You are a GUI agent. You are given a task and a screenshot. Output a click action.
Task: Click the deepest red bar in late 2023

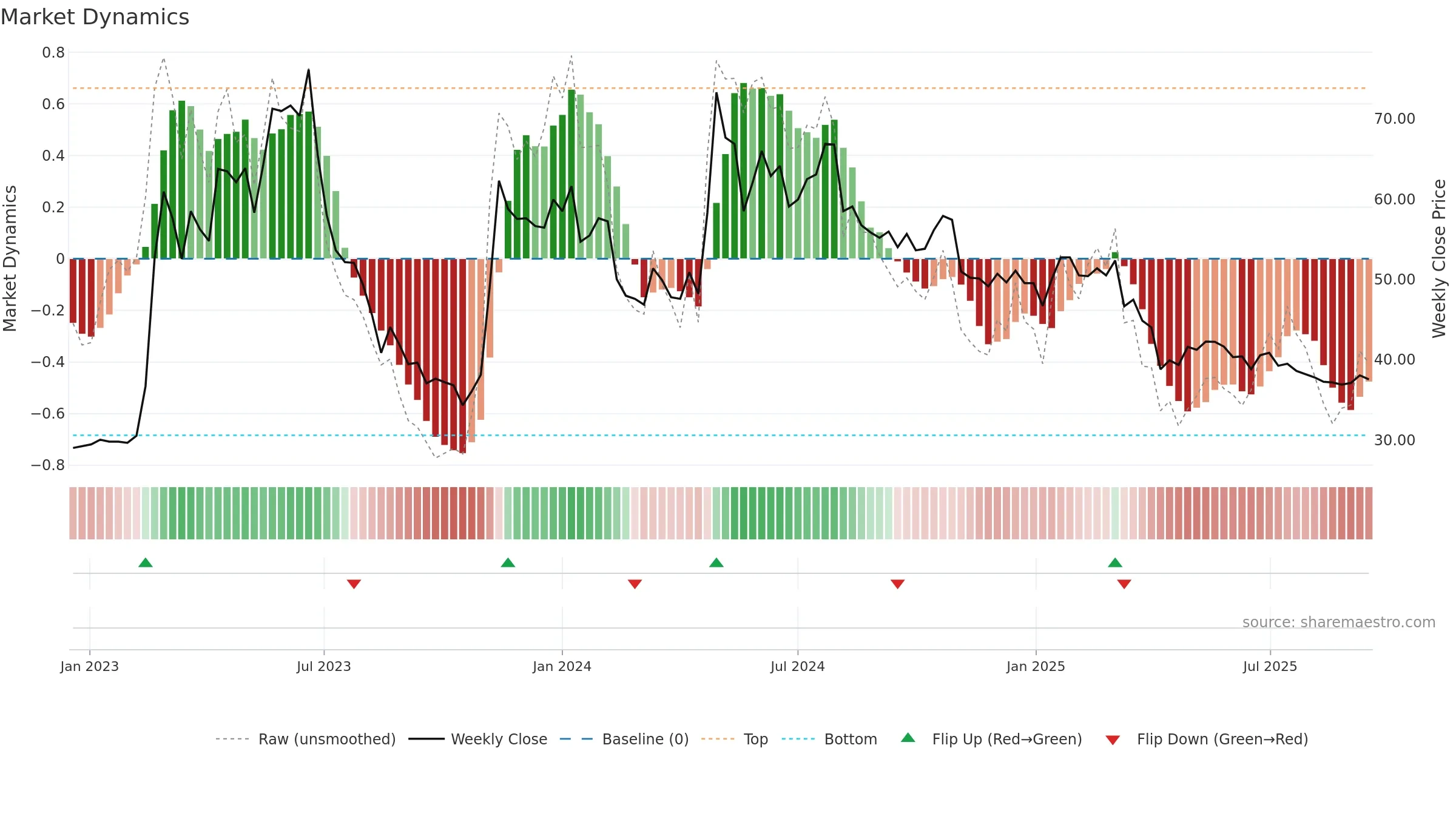point(463,356)
